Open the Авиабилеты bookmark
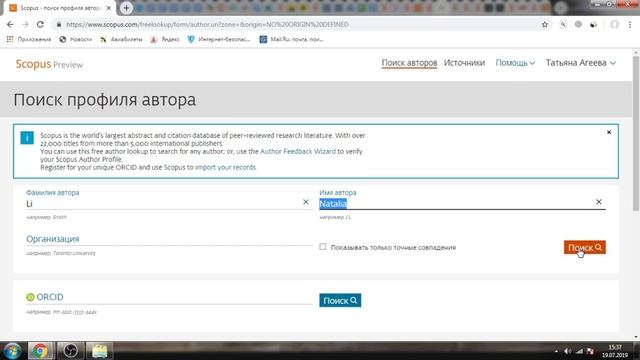The height and width of the screenshot is (360, 640). pyautogui.click(x=121, y=39)
